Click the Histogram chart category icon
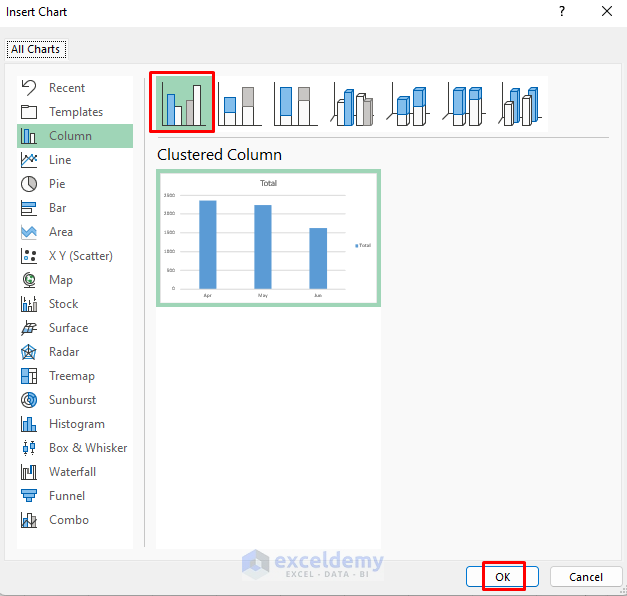Image resolution: width=627 pixels, height=596 pixels. coord(29,424)
